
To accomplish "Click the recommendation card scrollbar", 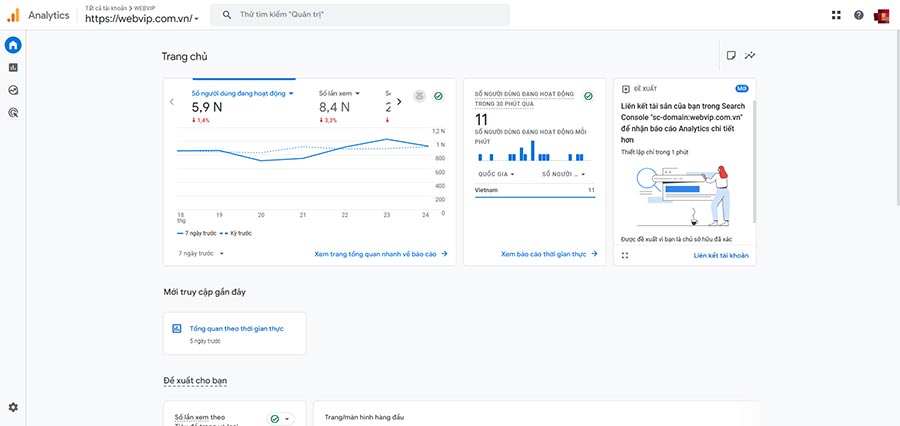I will [x=754, y=161].
